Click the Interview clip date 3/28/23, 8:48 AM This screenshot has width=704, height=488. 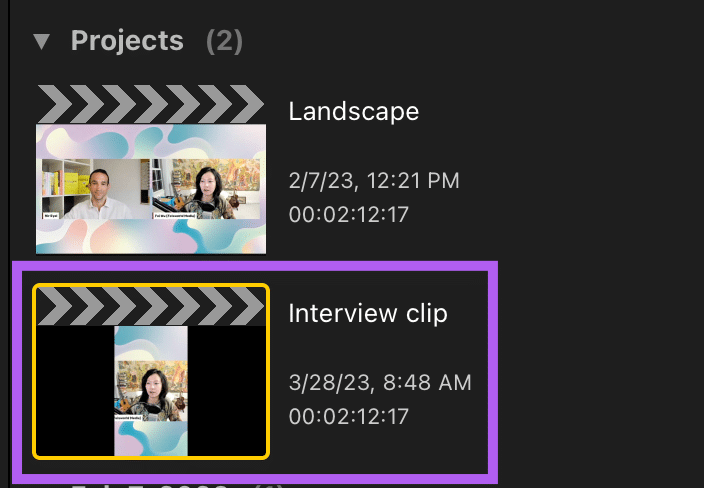pyautogui.click(x=380, y=382)
